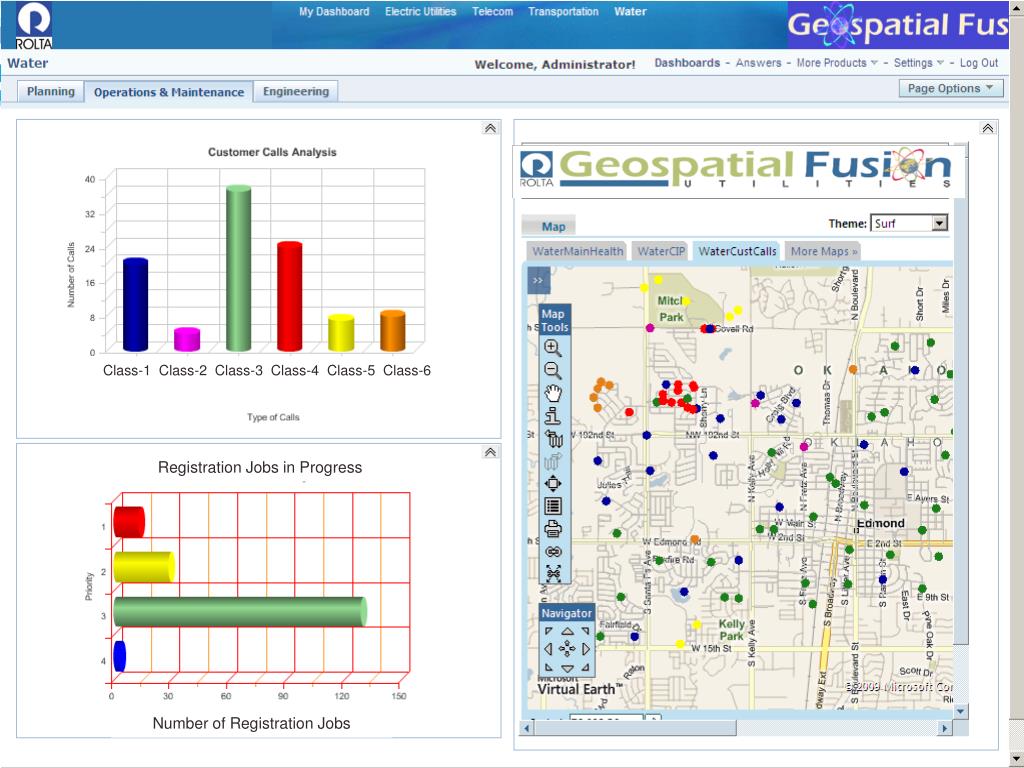1024x768 pixels.
Task: Go to My Dashboard
Action: [x=334, y=12]
